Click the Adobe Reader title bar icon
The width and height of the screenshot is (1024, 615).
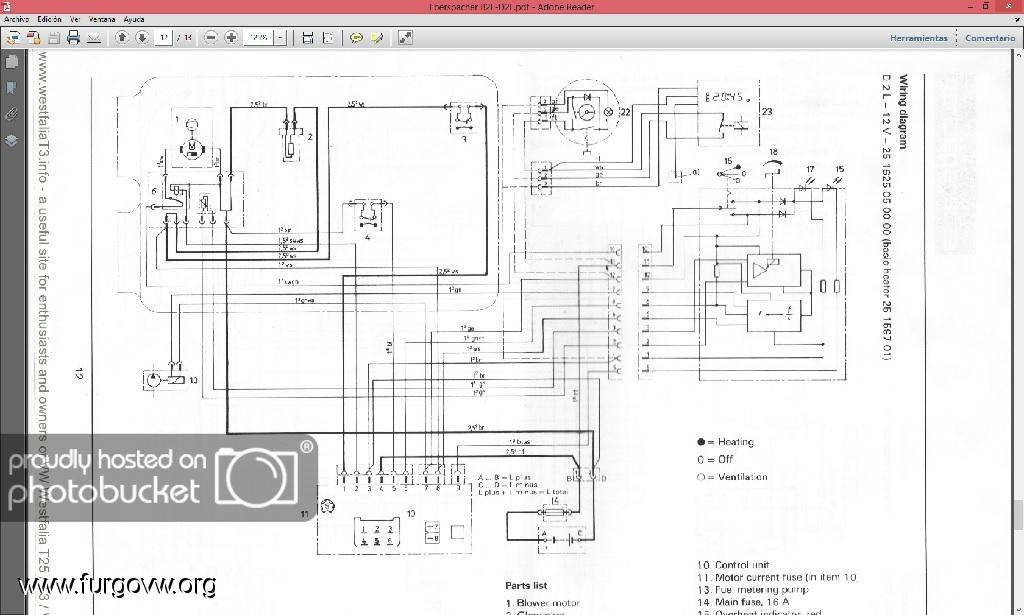coord(6,6)
